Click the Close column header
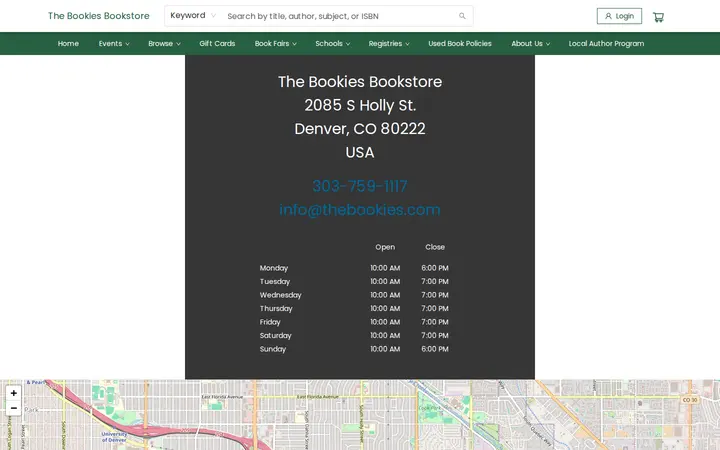The image size is (720, 450). pyautogui.click(x=435, y=247)
